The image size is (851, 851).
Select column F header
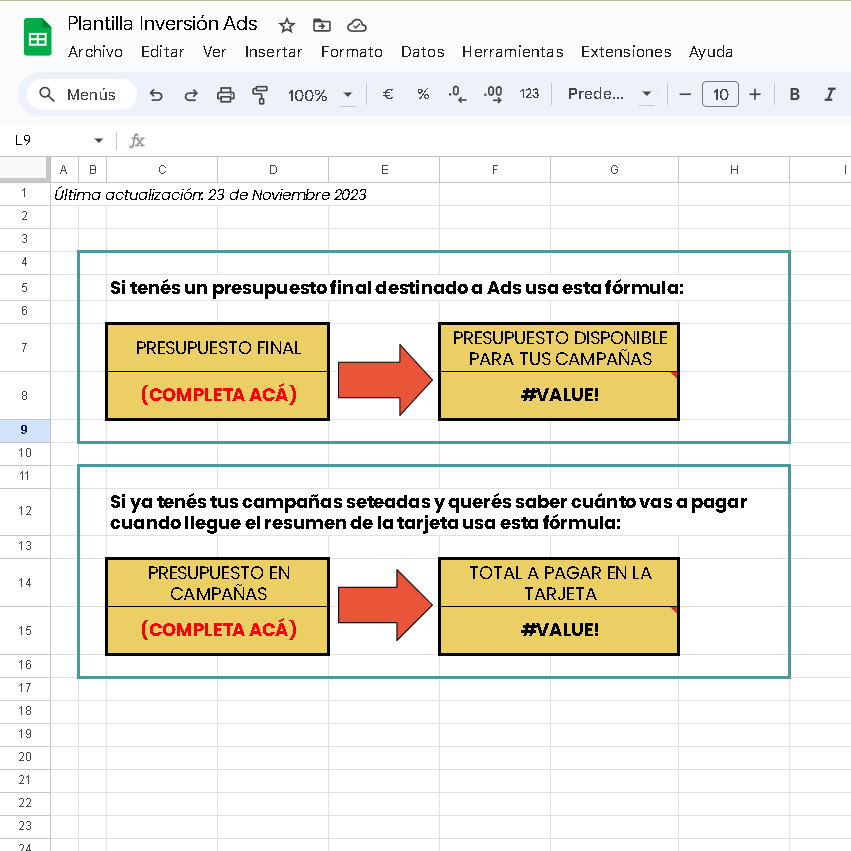pos(495,170)
